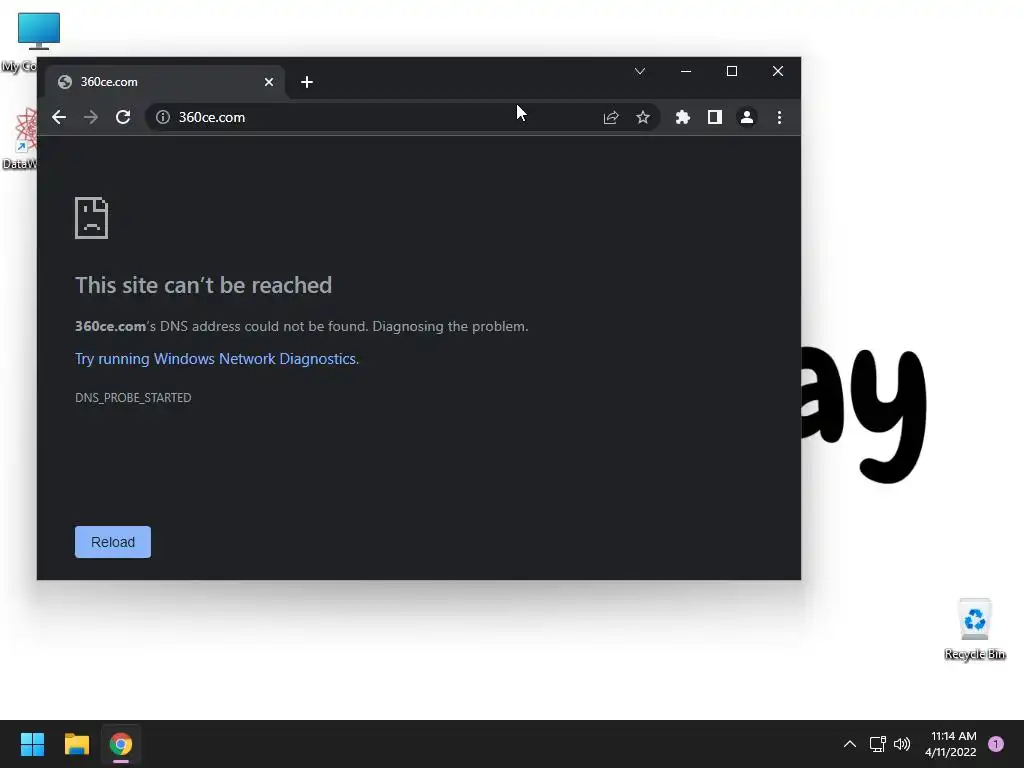This screenshot has width=1024, height=768.
Task: Bookmark this tab with the star icon
Action: click(x=643, y=118)
